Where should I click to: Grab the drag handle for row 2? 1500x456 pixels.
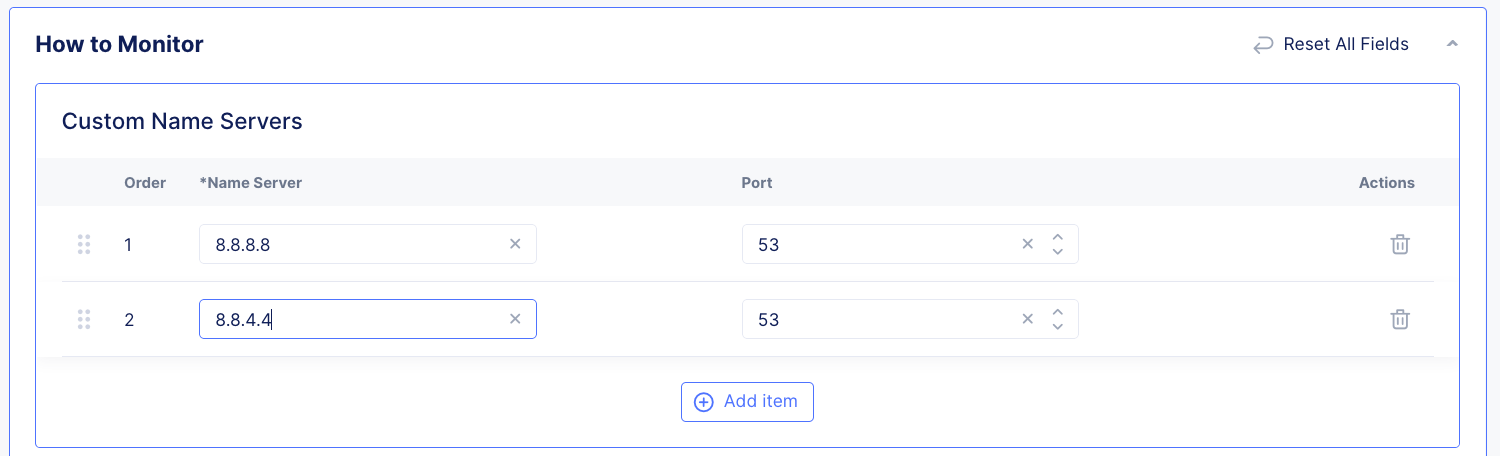84,319
